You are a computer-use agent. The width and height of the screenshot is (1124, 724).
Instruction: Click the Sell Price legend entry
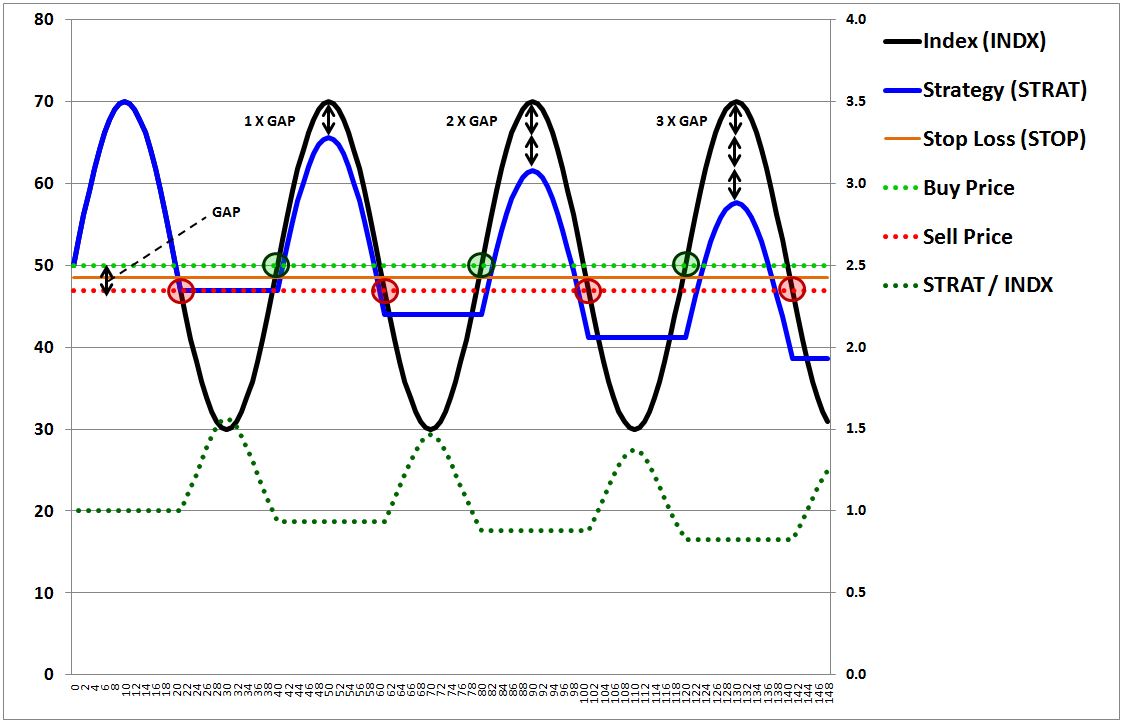(x=967, y=237)
